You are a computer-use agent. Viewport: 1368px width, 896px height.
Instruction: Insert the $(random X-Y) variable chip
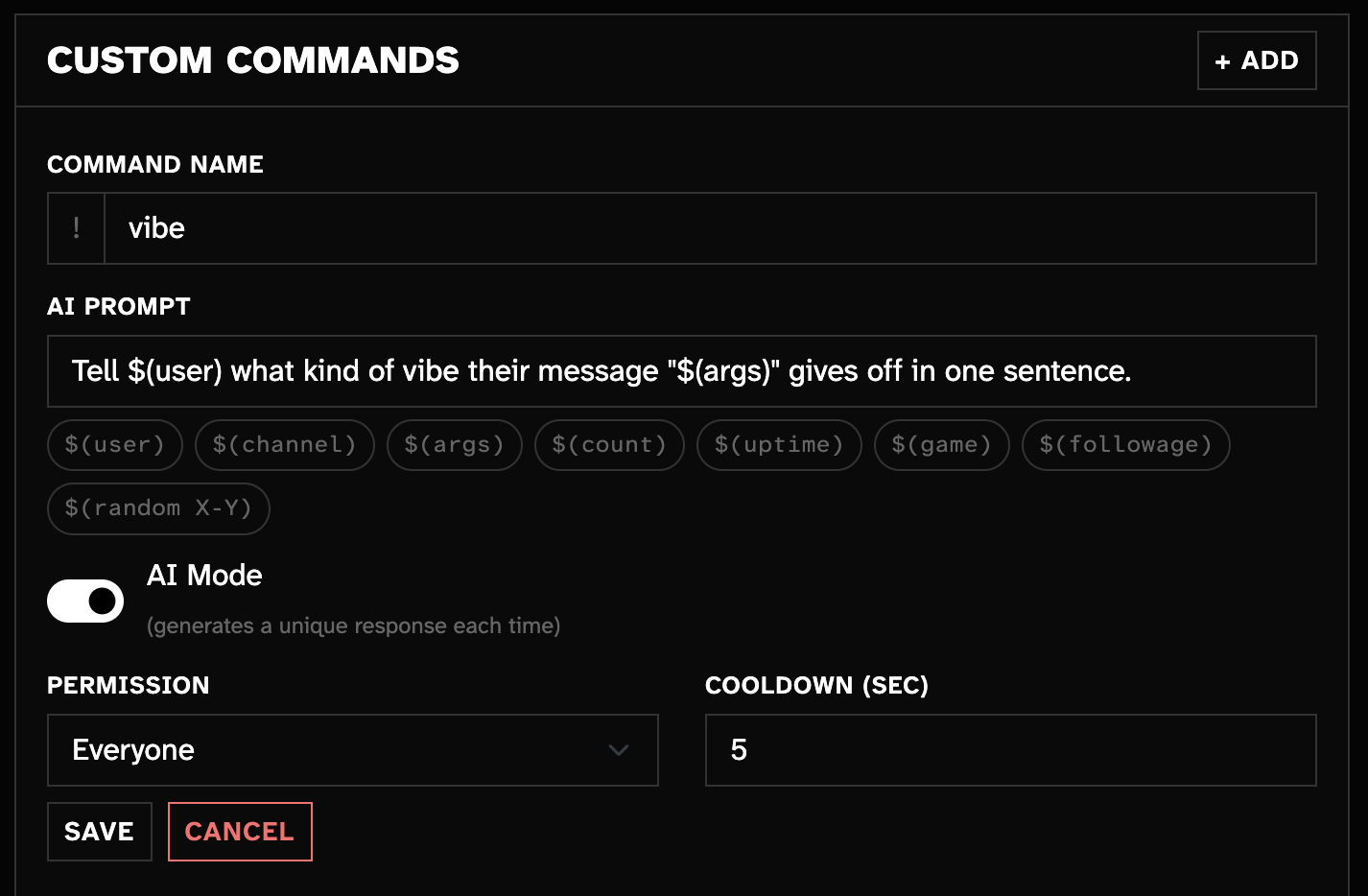[x=157, y=508]
